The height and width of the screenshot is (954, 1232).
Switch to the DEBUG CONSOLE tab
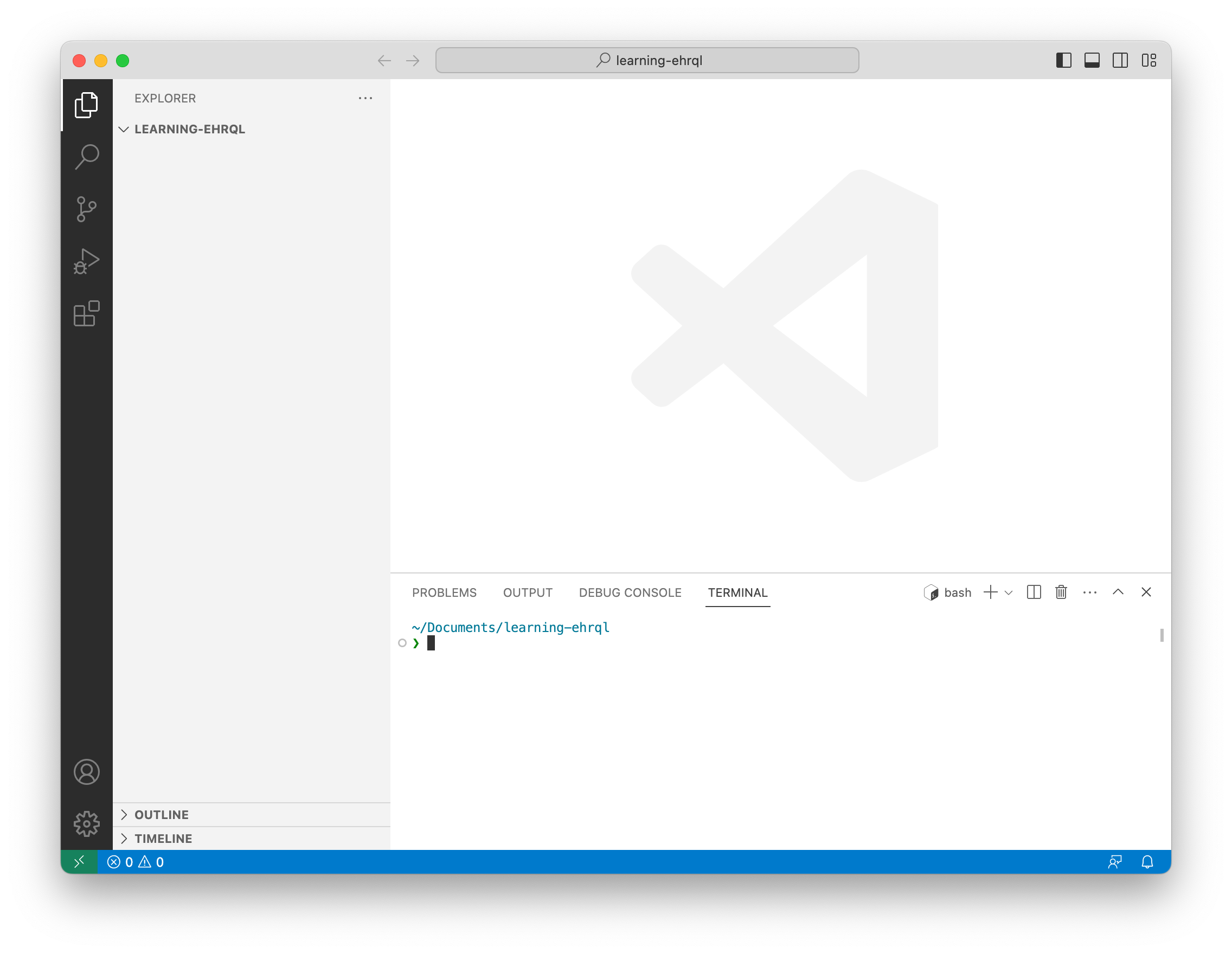point(630,592)
